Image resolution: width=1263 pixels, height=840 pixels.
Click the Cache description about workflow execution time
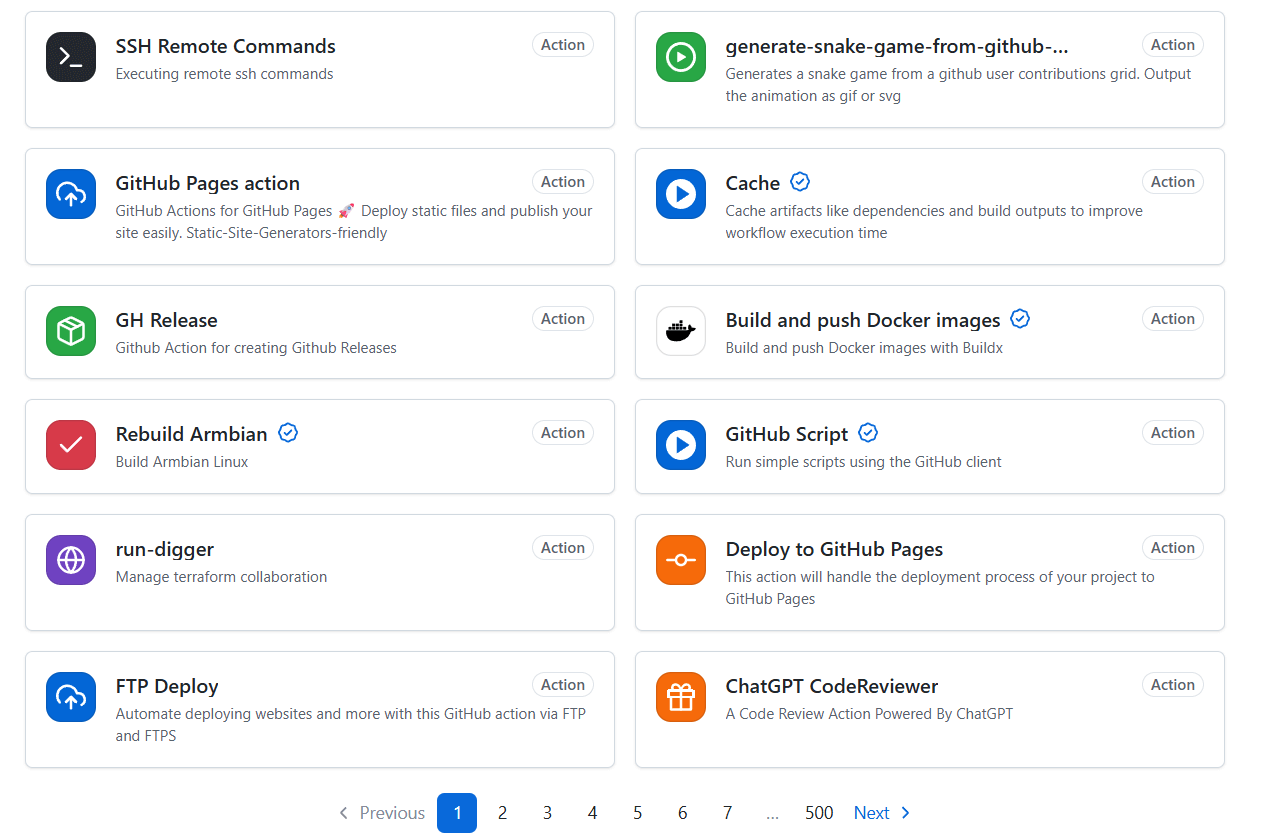(x=934, y=222)
